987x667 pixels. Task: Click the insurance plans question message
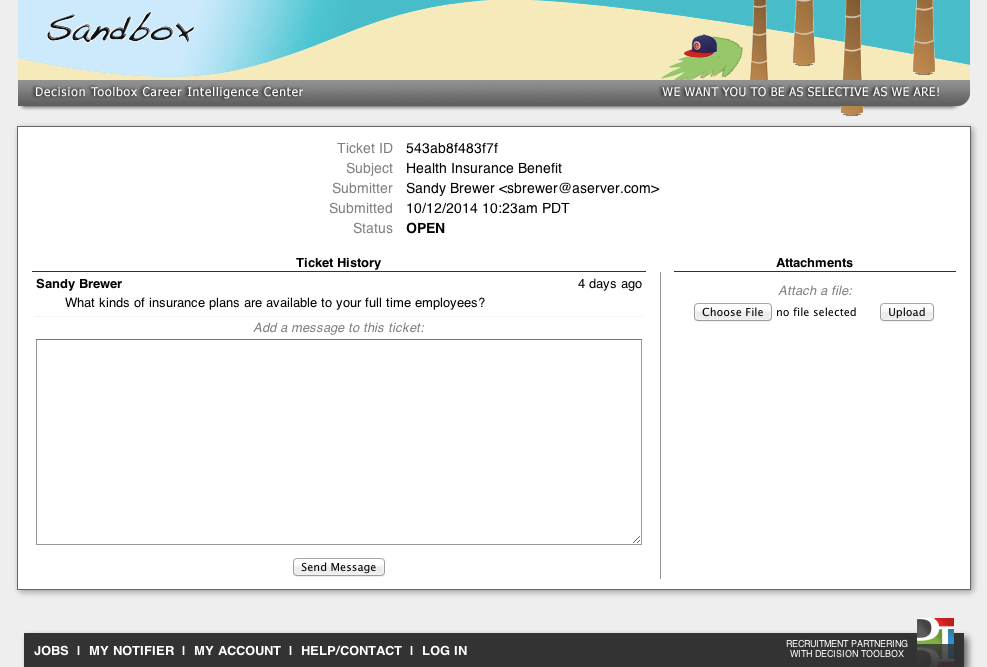pos(275,303)
